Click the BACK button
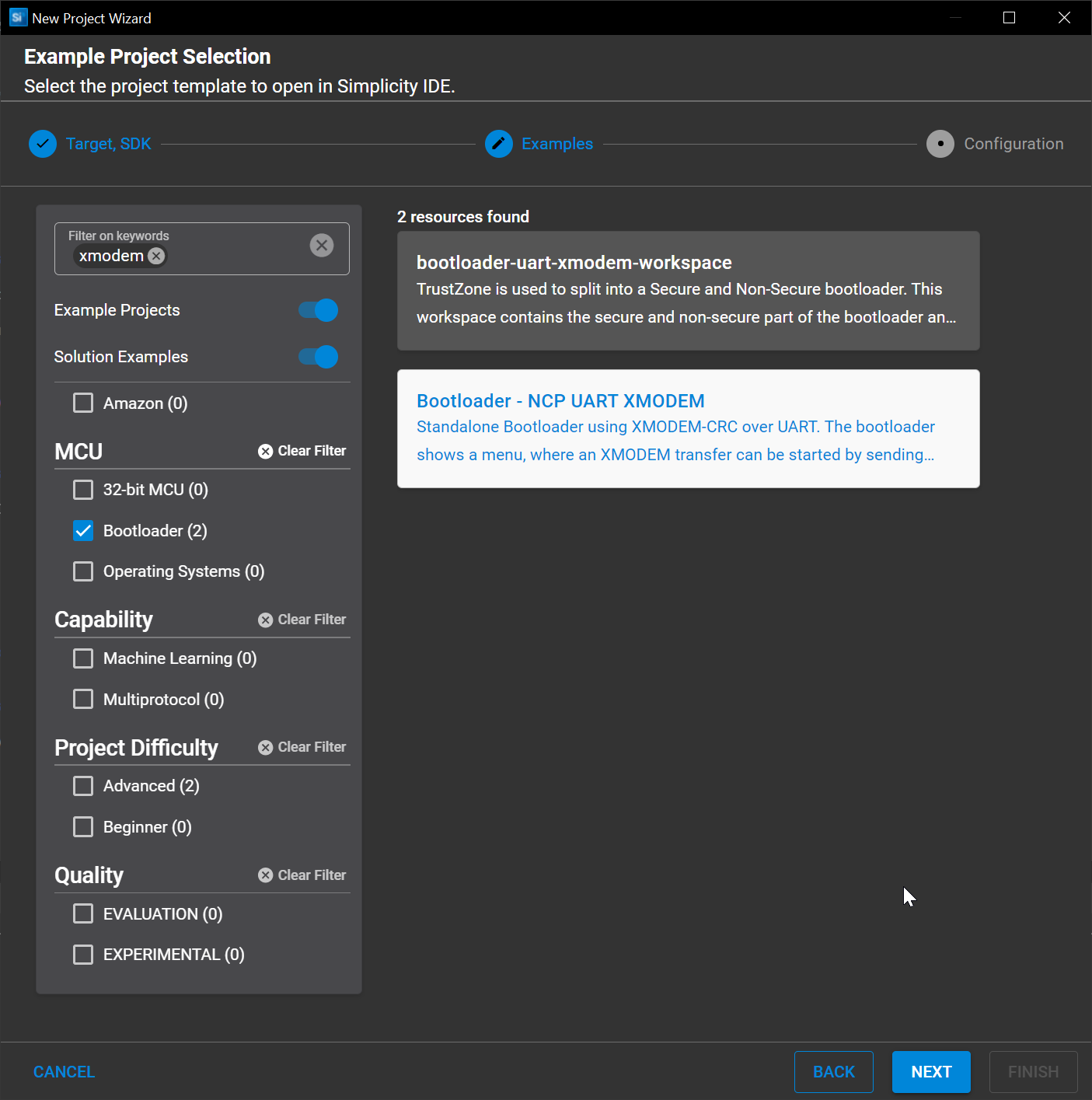Screen dimensions: 1092x1100 [x=834, y=1072]
